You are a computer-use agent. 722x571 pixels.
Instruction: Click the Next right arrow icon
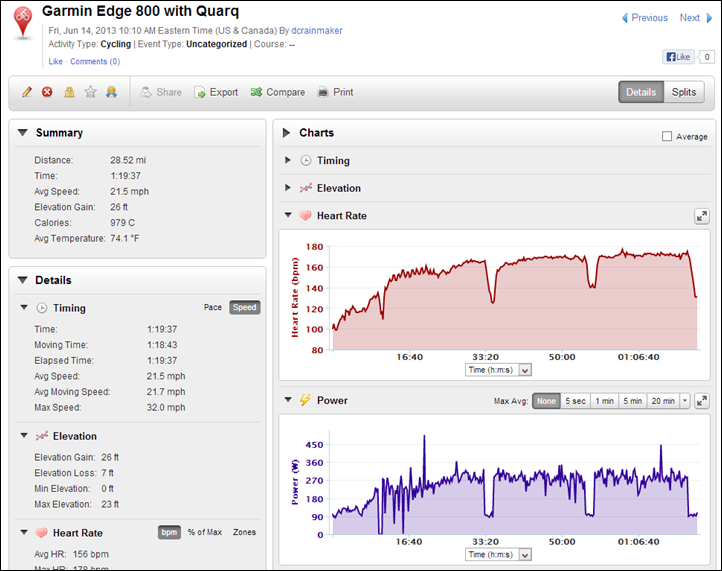[710, 18]
